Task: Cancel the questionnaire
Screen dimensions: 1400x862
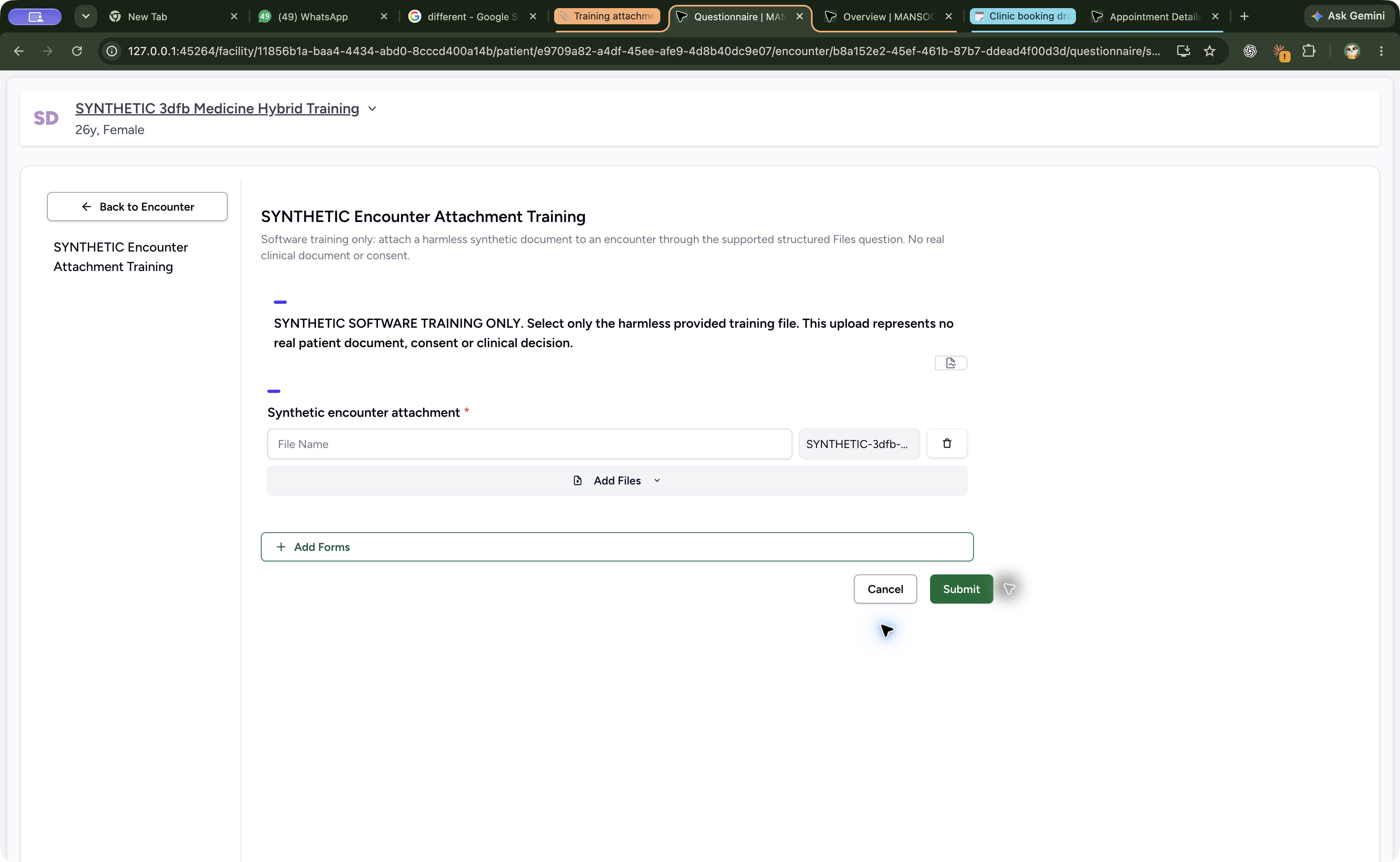Action: (885, 589)
